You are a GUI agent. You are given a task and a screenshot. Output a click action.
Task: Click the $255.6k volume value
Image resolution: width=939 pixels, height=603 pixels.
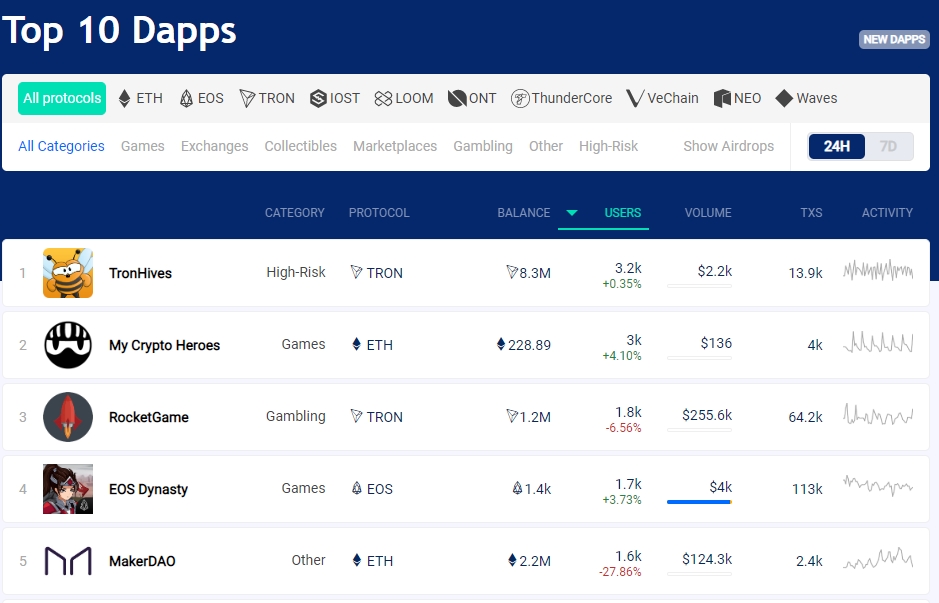(707, 415)
